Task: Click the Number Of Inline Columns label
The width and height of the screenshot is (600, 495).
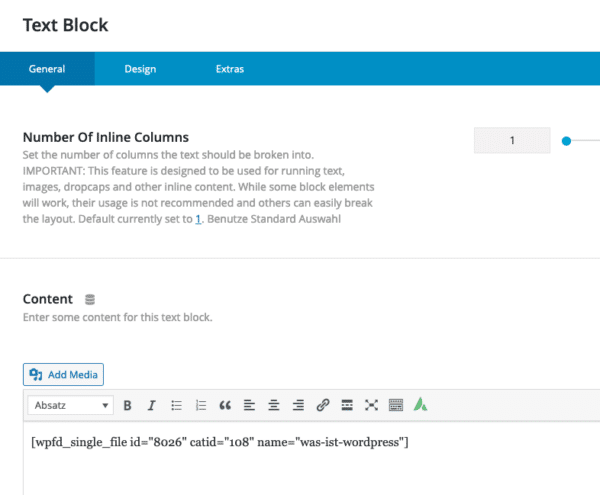Action: click(x=106, y=137)
